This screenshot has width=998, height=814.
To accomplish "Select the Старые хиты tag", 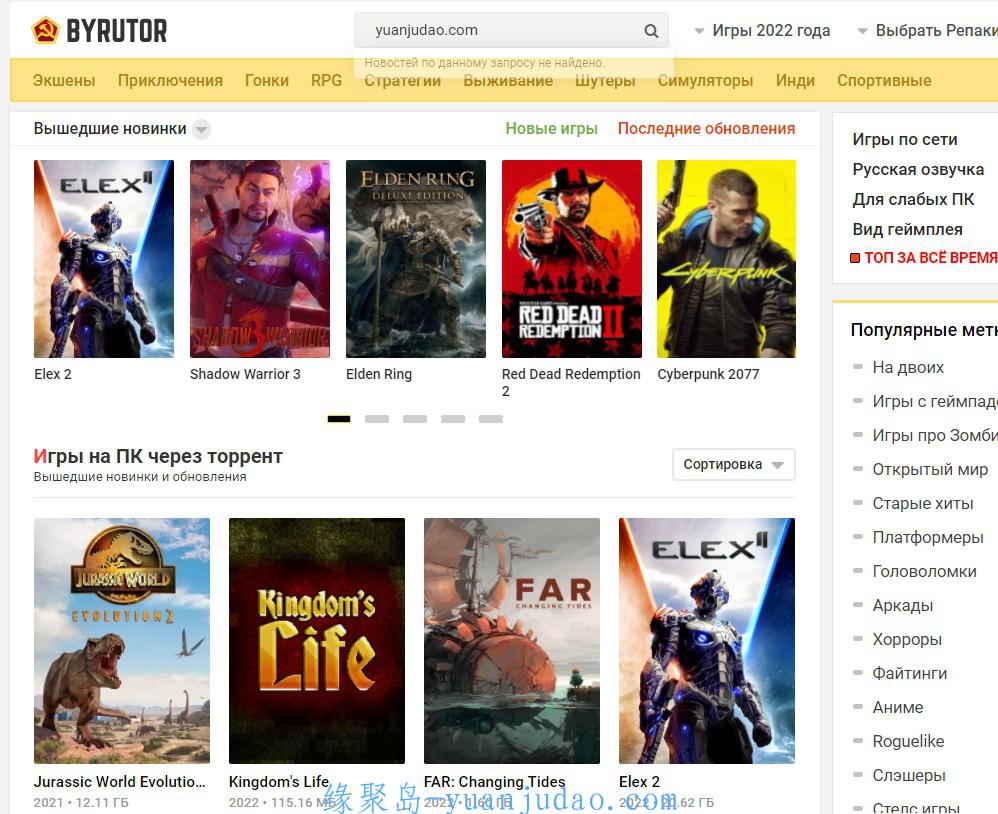I will point(923,503).
